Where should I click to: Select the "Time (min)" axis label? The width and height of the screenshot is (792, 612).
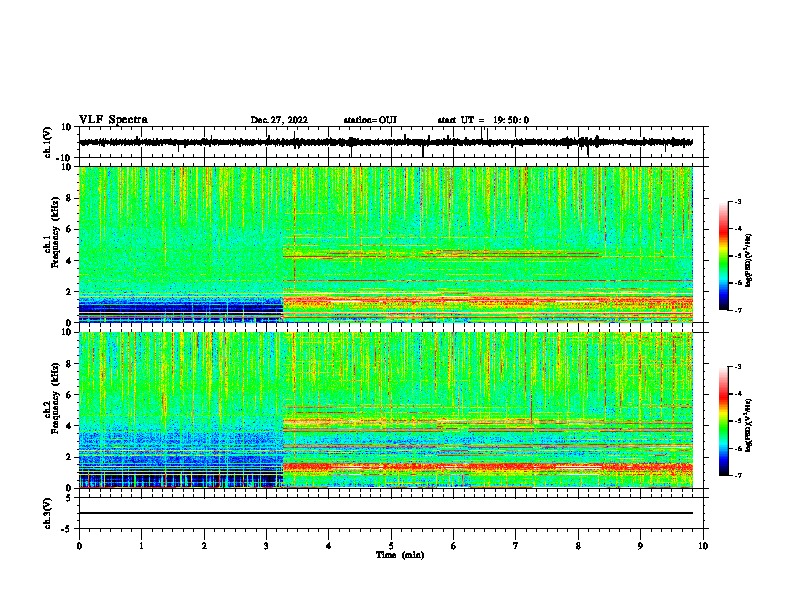pyautogui.click(x=400, y=555)
